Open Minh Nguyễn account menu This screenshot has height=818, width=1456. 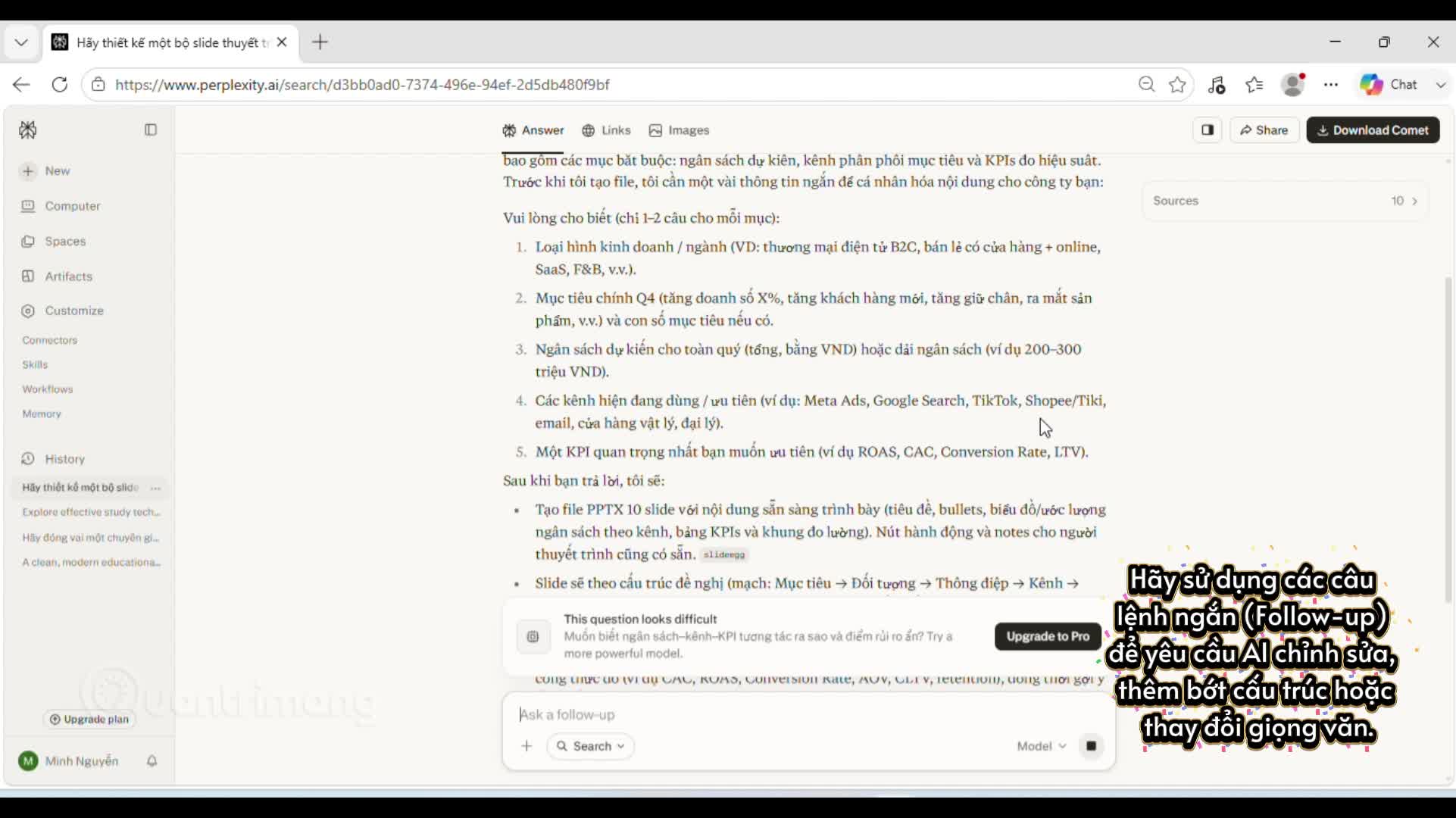pyautogui.click(x=69, y=761)
